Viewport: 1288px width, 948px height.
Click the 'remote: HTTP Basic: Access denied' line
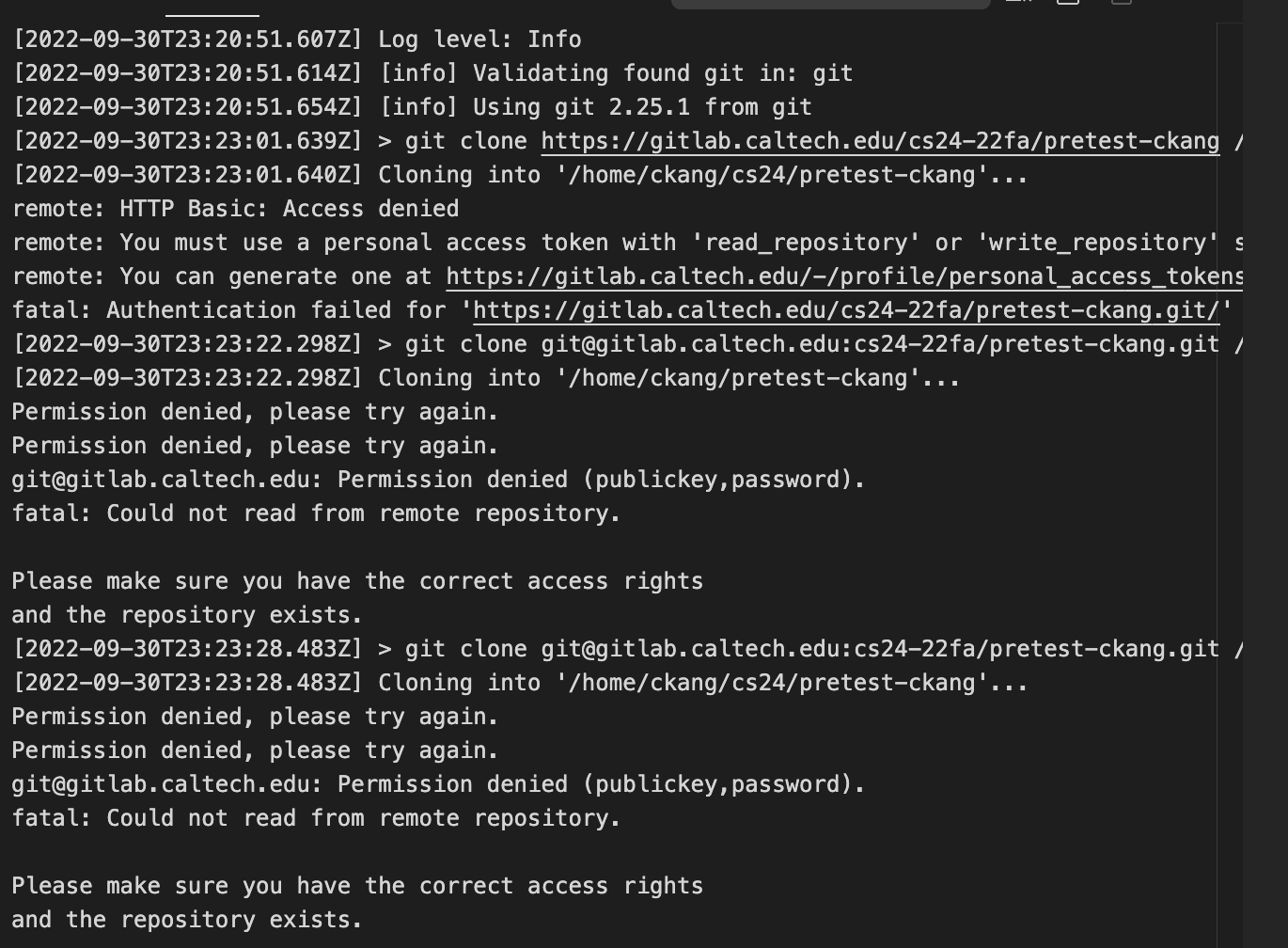pos(235,209)
